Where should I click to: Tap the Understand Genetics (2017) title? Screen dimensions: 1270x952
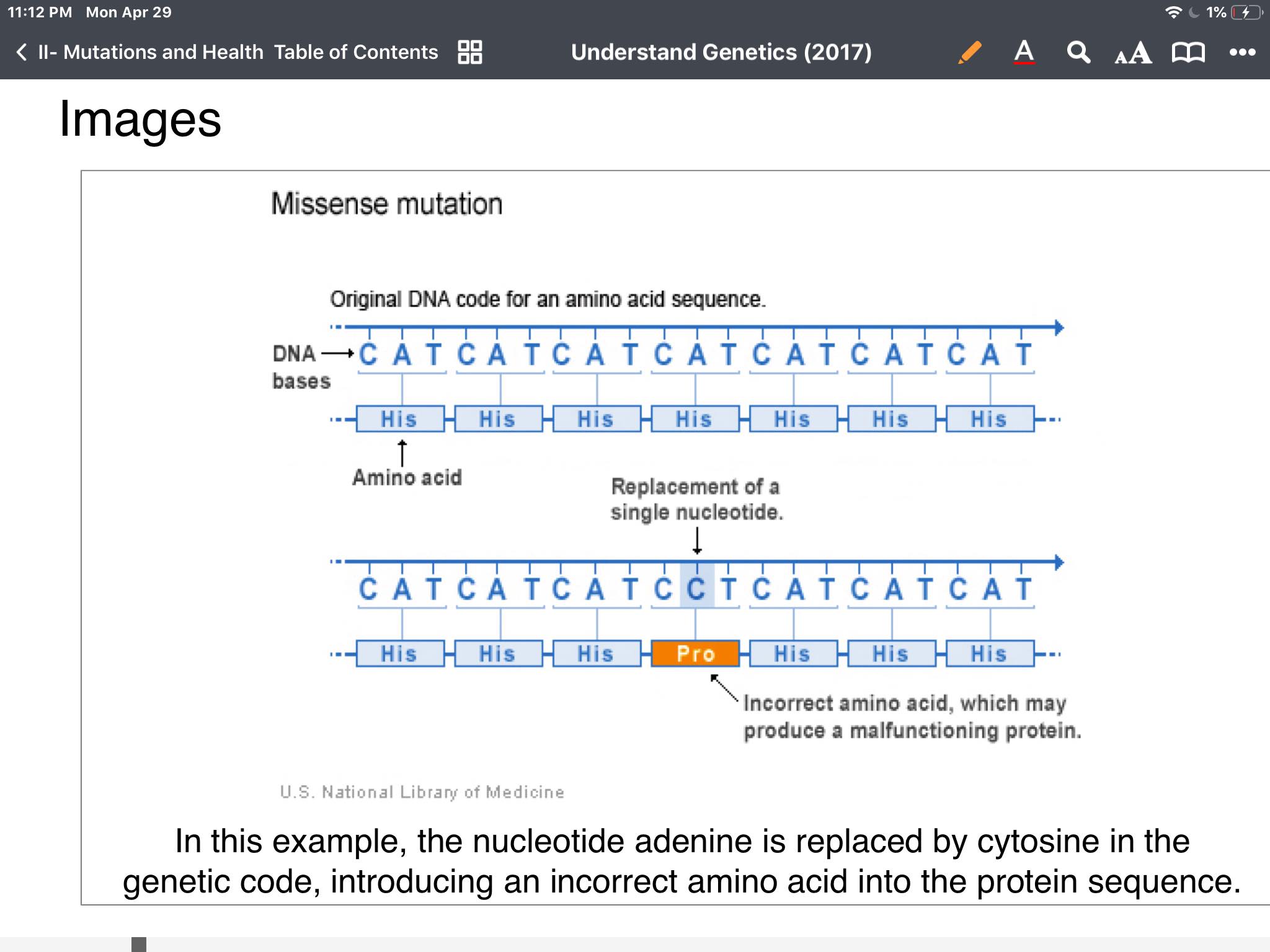click(721, 52)
